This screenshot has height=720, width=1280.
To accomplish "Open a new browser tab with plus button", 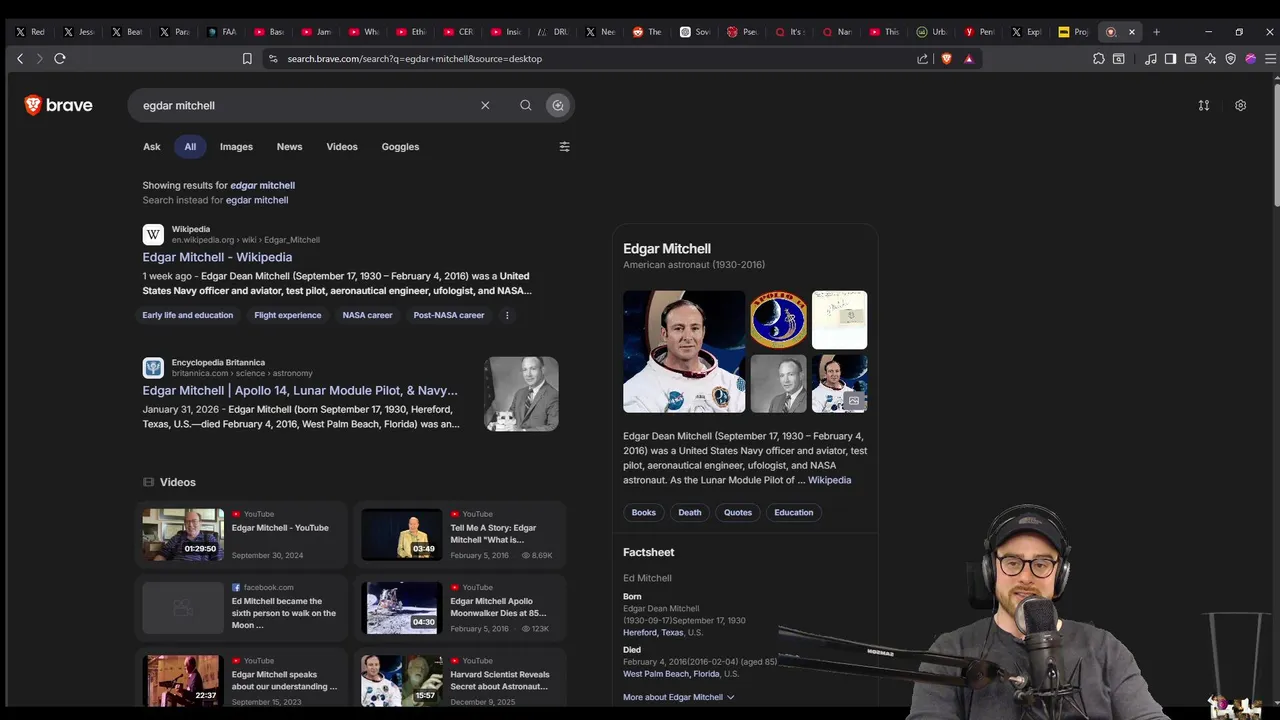I will coord(1156,32).
